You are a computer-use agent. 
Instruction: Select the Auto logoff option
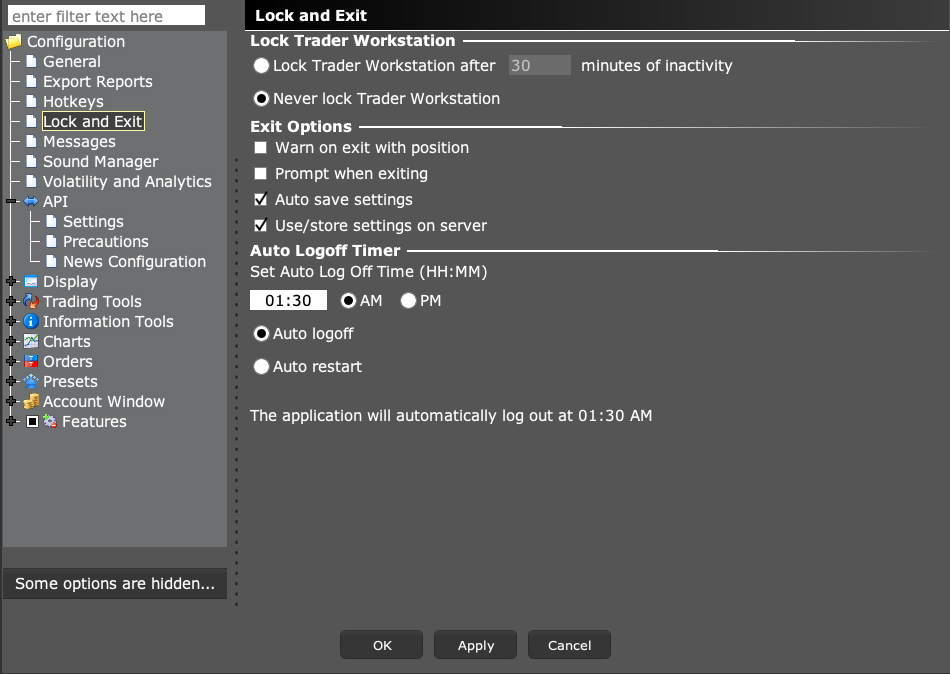click(261, 333)
